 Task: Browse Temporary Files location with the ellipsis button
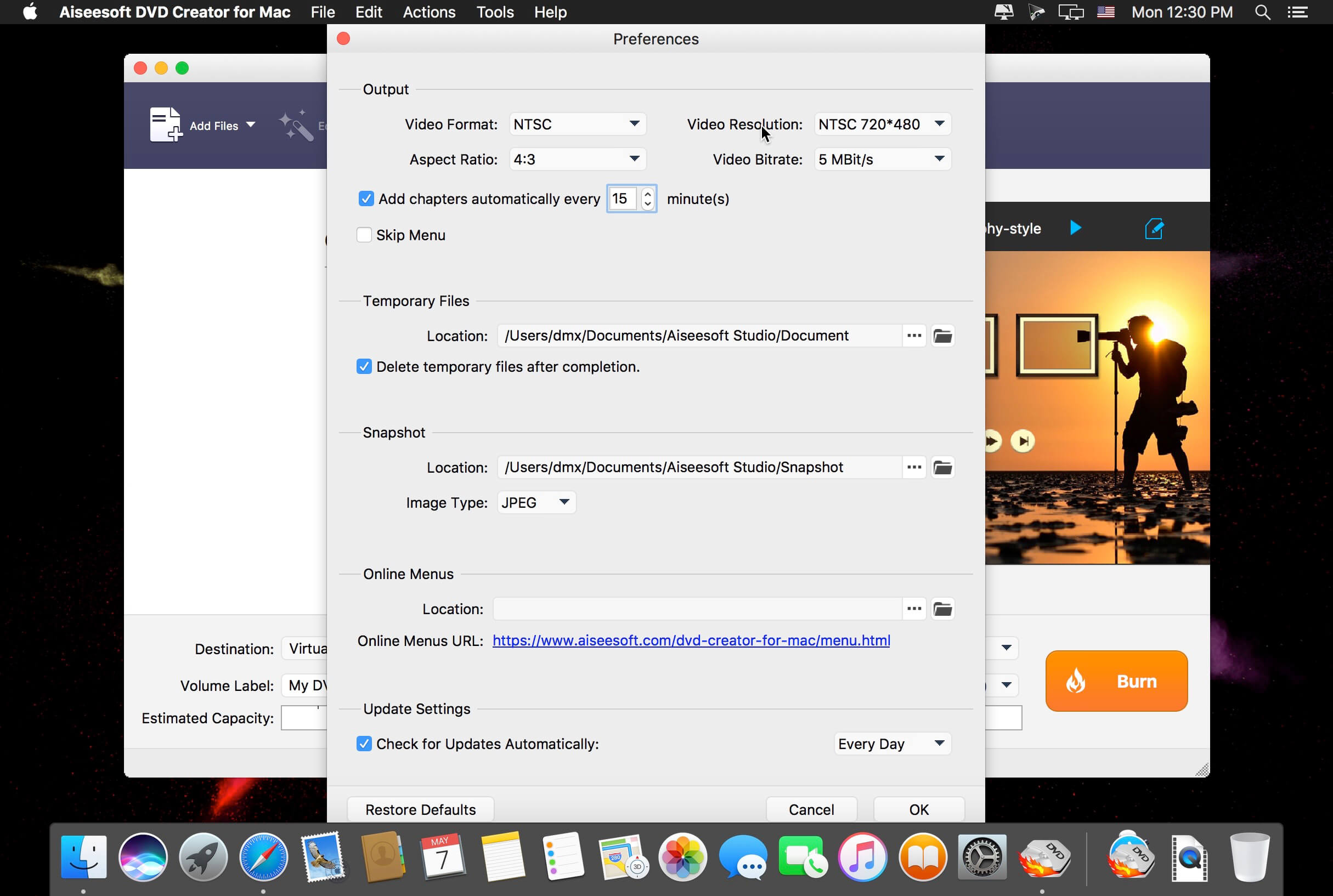pos(913,336)
